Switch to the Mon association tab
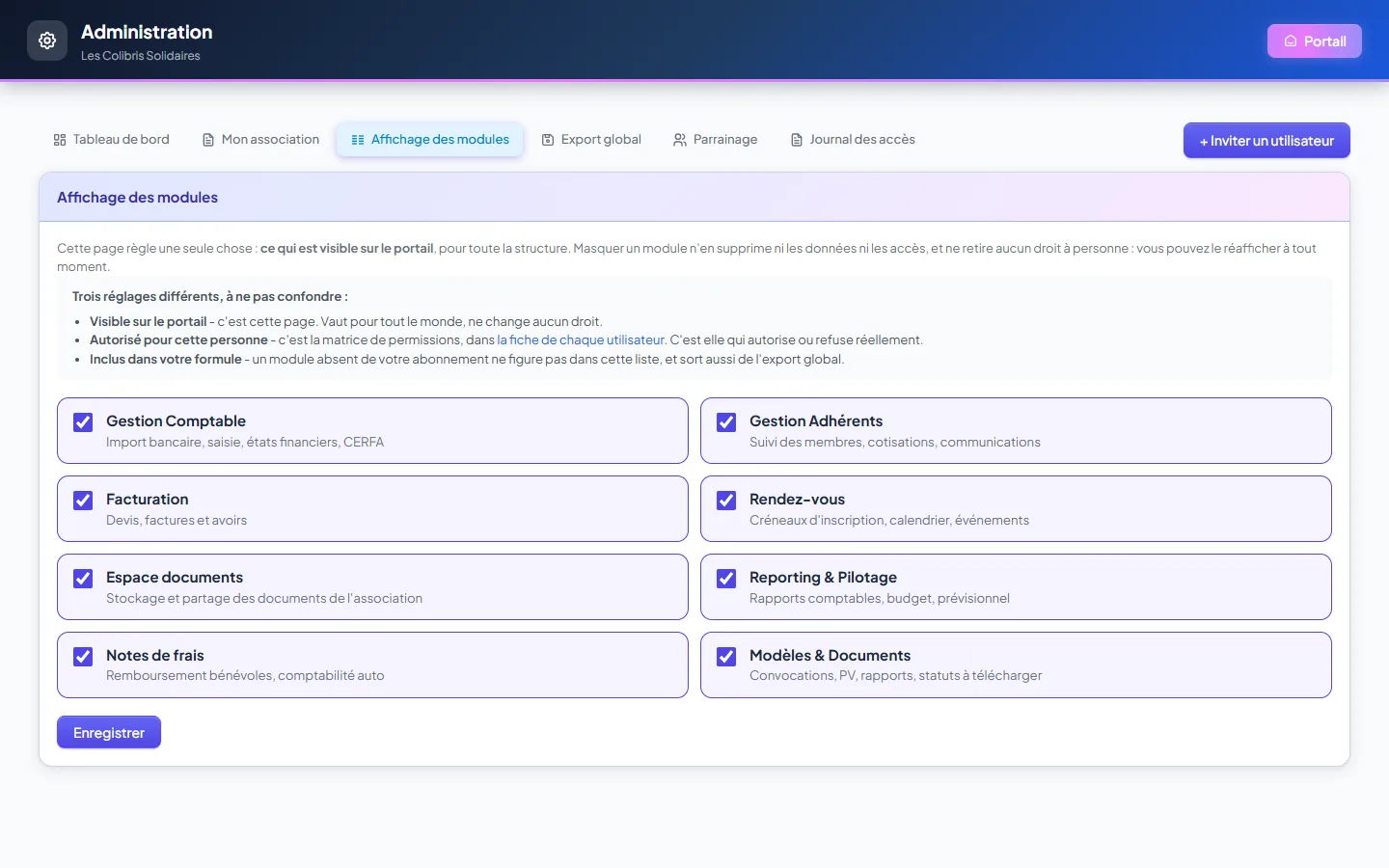Screen dimensions: 1389x868 (260, 140)
